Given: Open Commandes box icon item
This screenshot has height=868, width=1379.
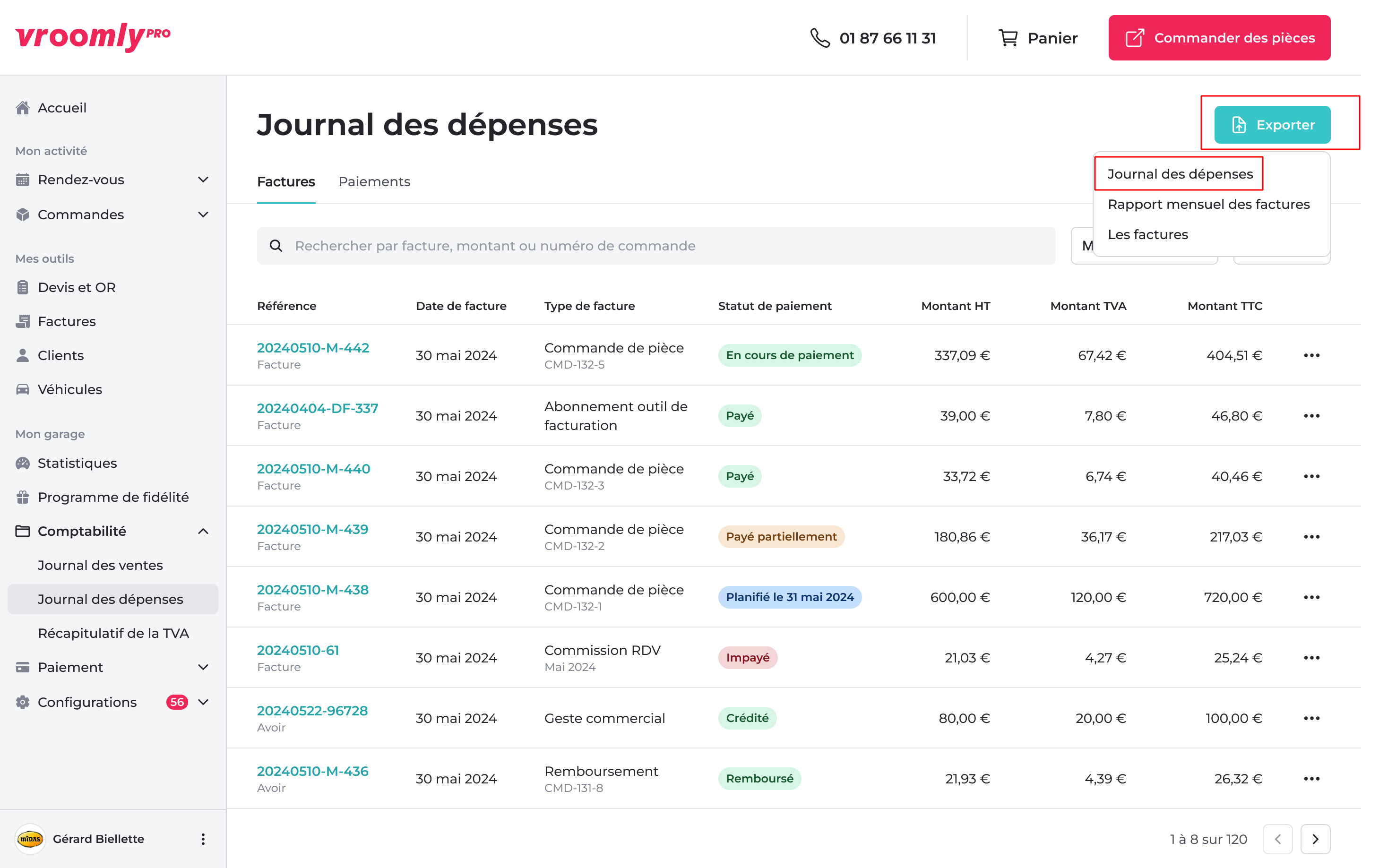Looking at the screenshot, I should [22, 214].
